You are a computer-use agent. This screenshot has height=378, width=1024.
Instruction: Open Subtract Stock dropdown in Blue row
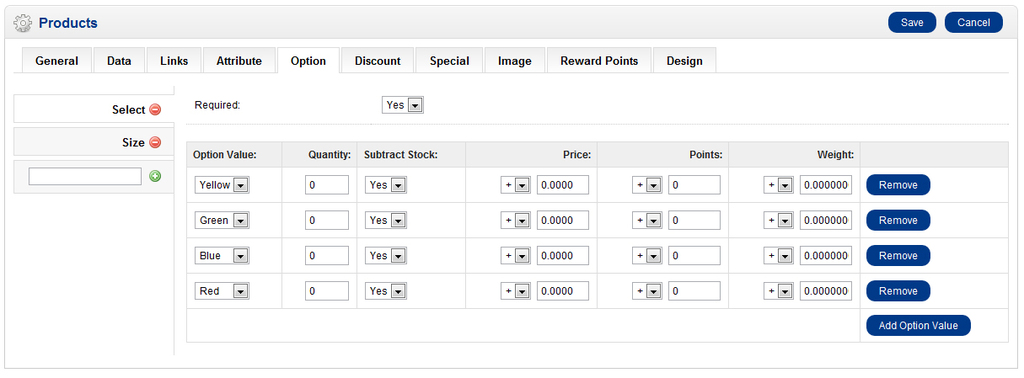tap(386, 256)
